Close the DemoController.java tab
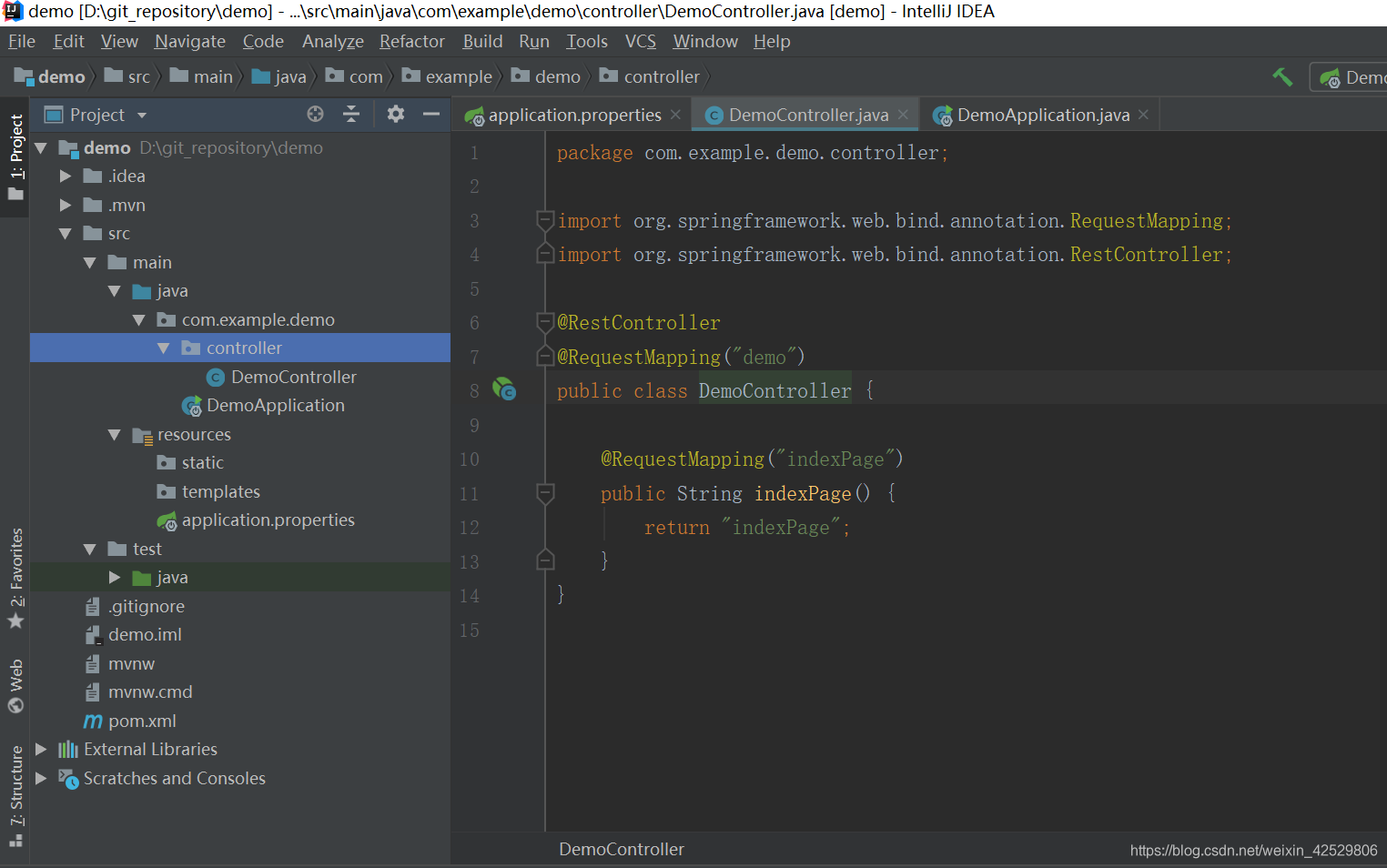1387x868 pixels. click(903, 115)
